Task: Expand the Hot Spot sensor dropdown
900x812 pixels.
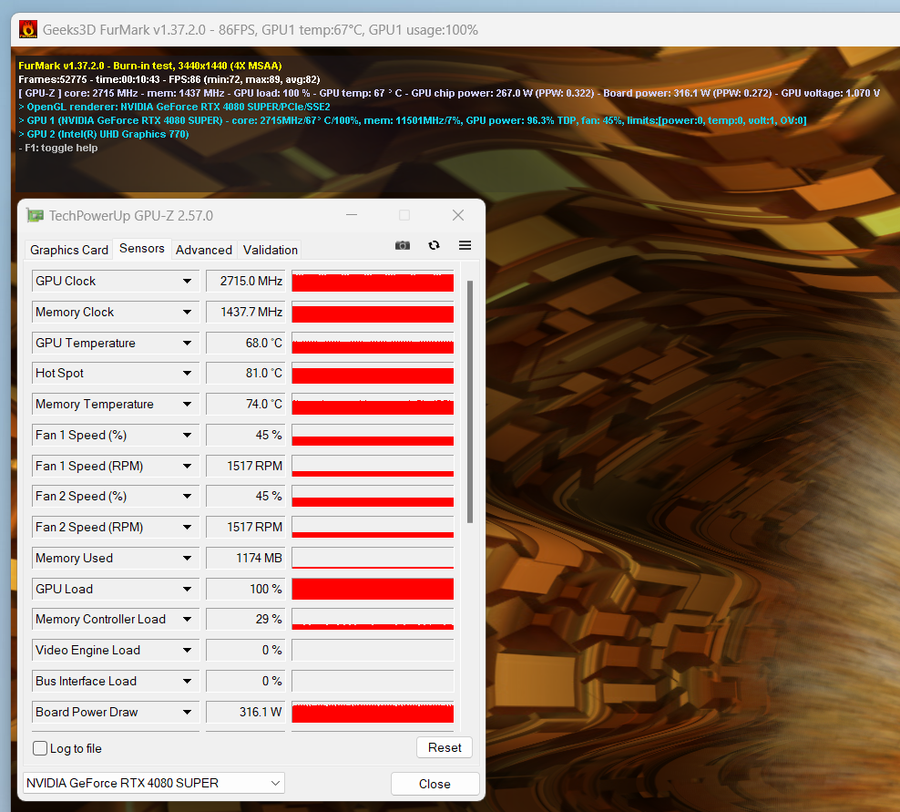Action: click(187, 373)
